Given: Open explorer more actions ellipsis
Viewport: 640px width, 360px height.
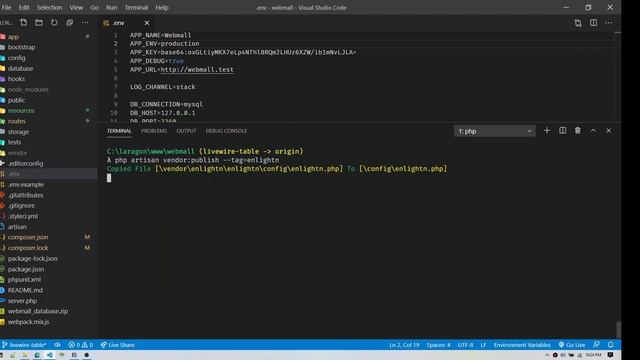Looking at the screenshot, I should point(85,22).
